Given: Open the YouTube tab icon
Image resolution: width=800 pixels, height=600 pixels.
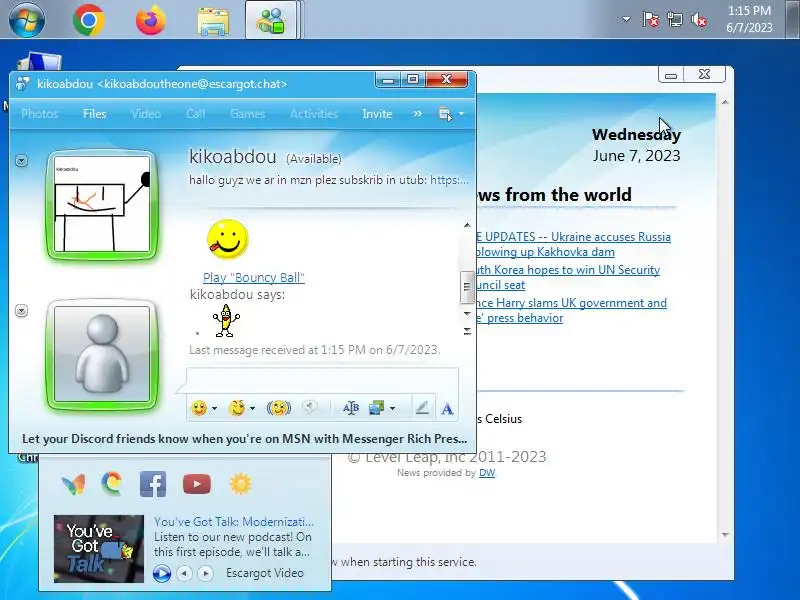Looking at the screenshot, I should click(x=197, y=484).
